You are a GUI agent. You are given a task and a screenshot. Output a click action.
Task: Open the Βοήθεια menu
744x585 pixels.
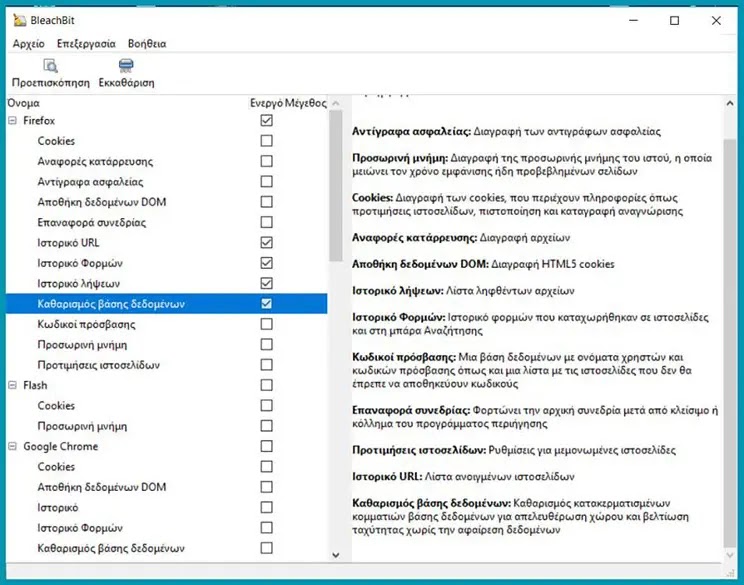(147, 44)
